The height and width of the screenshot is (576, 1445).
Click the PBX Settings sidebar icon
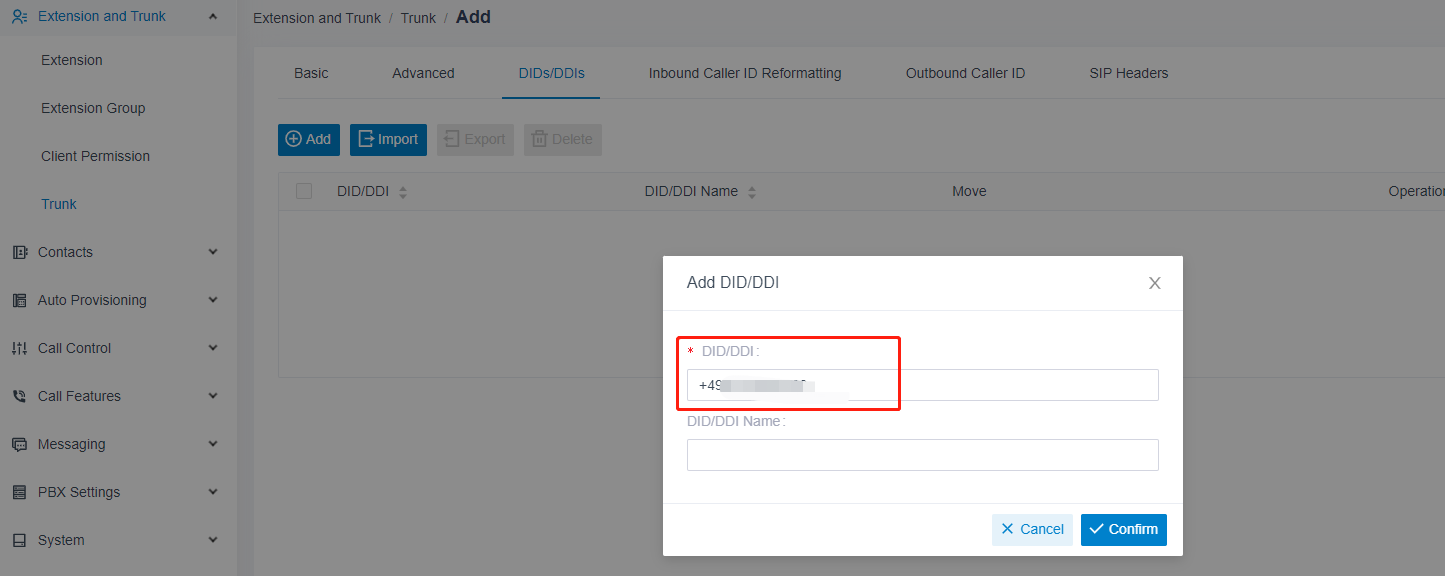19,492
